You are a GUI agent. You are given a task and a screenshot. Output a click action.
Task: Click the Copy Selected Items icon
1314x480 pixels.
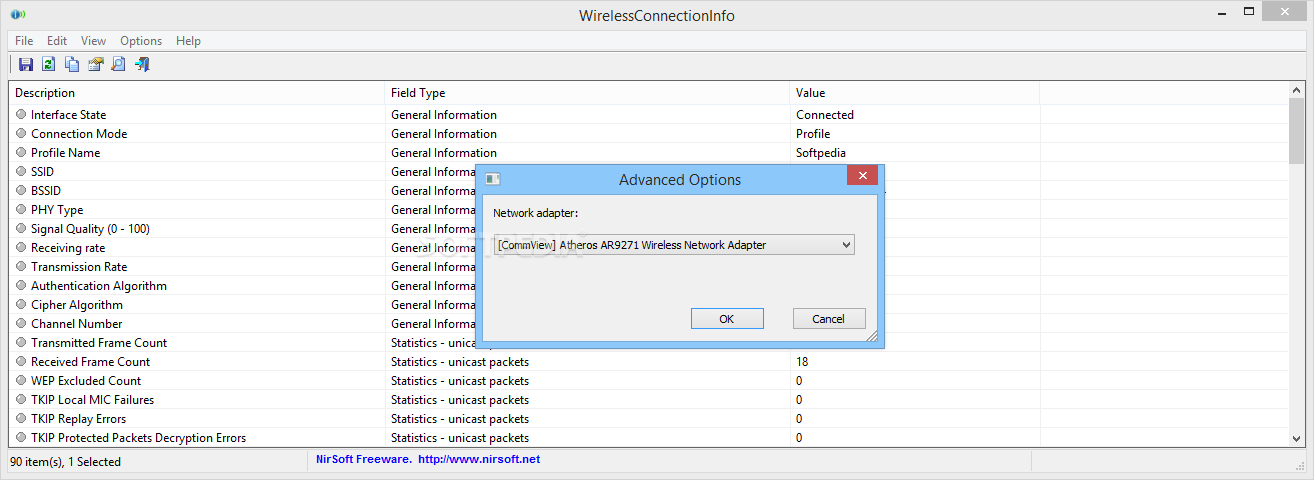pos(72,65)
